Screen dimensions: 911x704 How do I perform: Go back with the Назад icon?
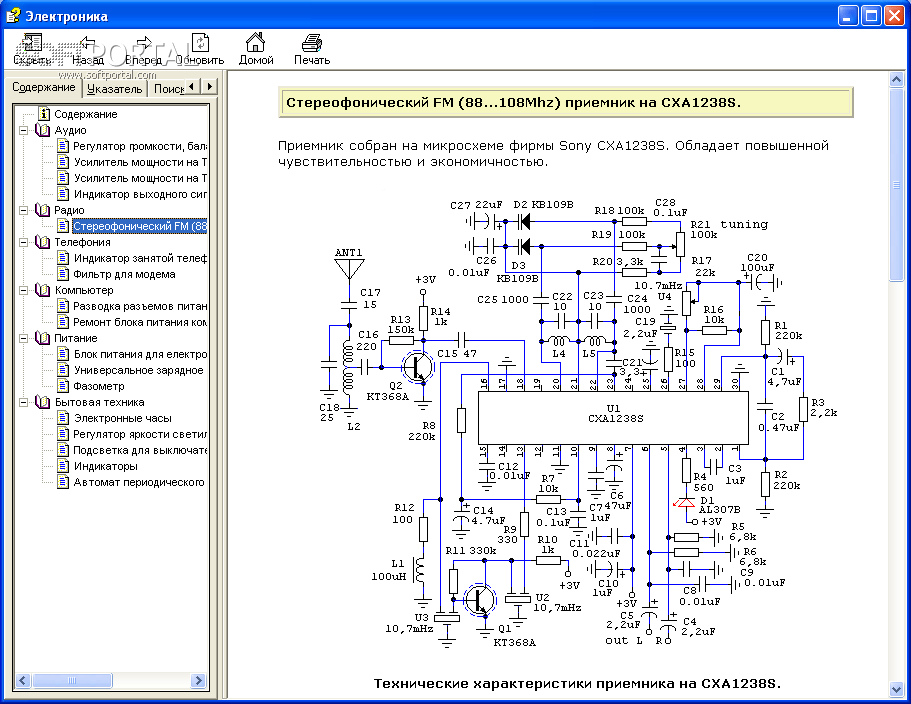click(x=88, y=43)
